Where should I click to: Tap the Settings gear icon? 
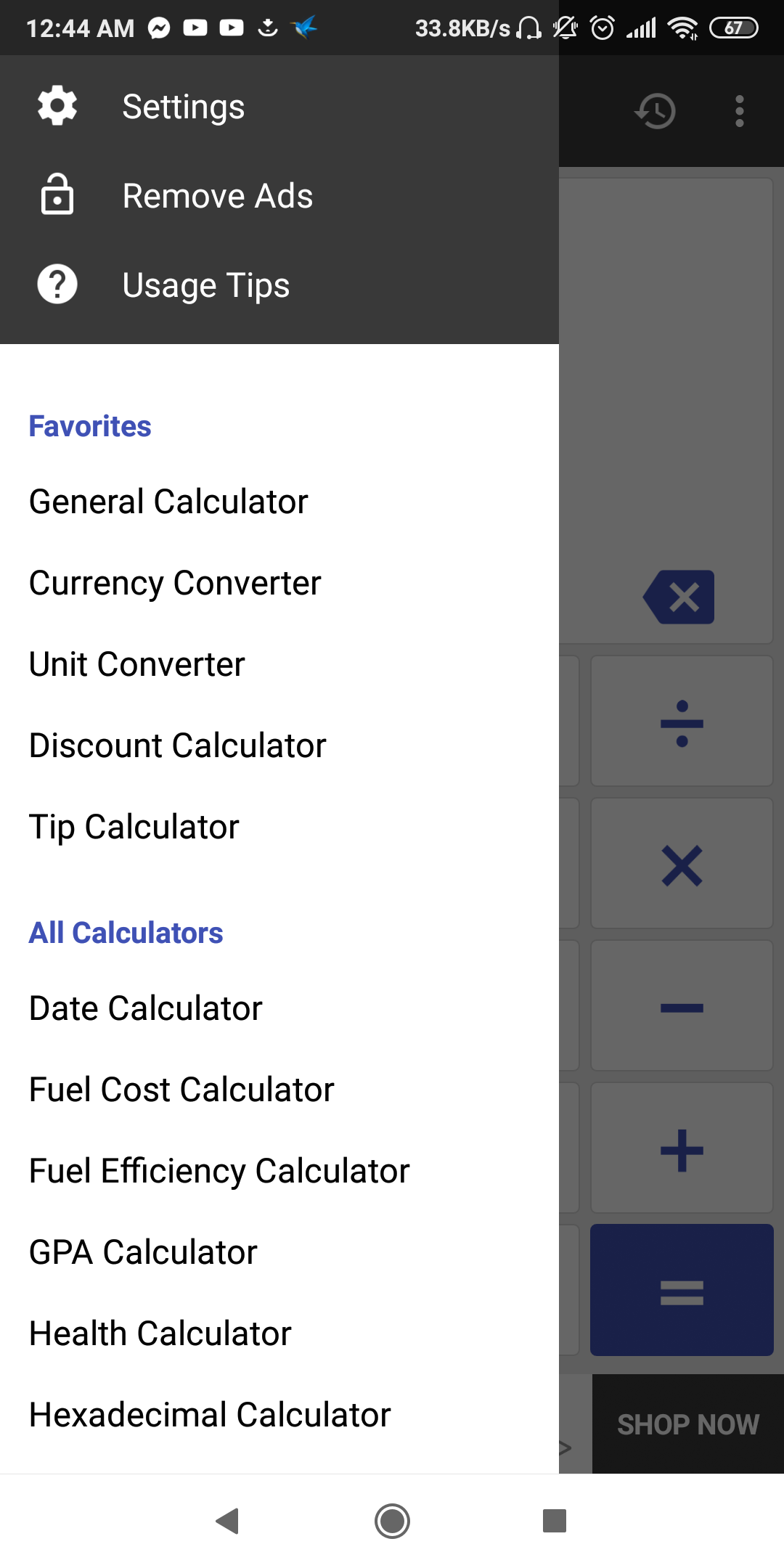click(57, 106)
